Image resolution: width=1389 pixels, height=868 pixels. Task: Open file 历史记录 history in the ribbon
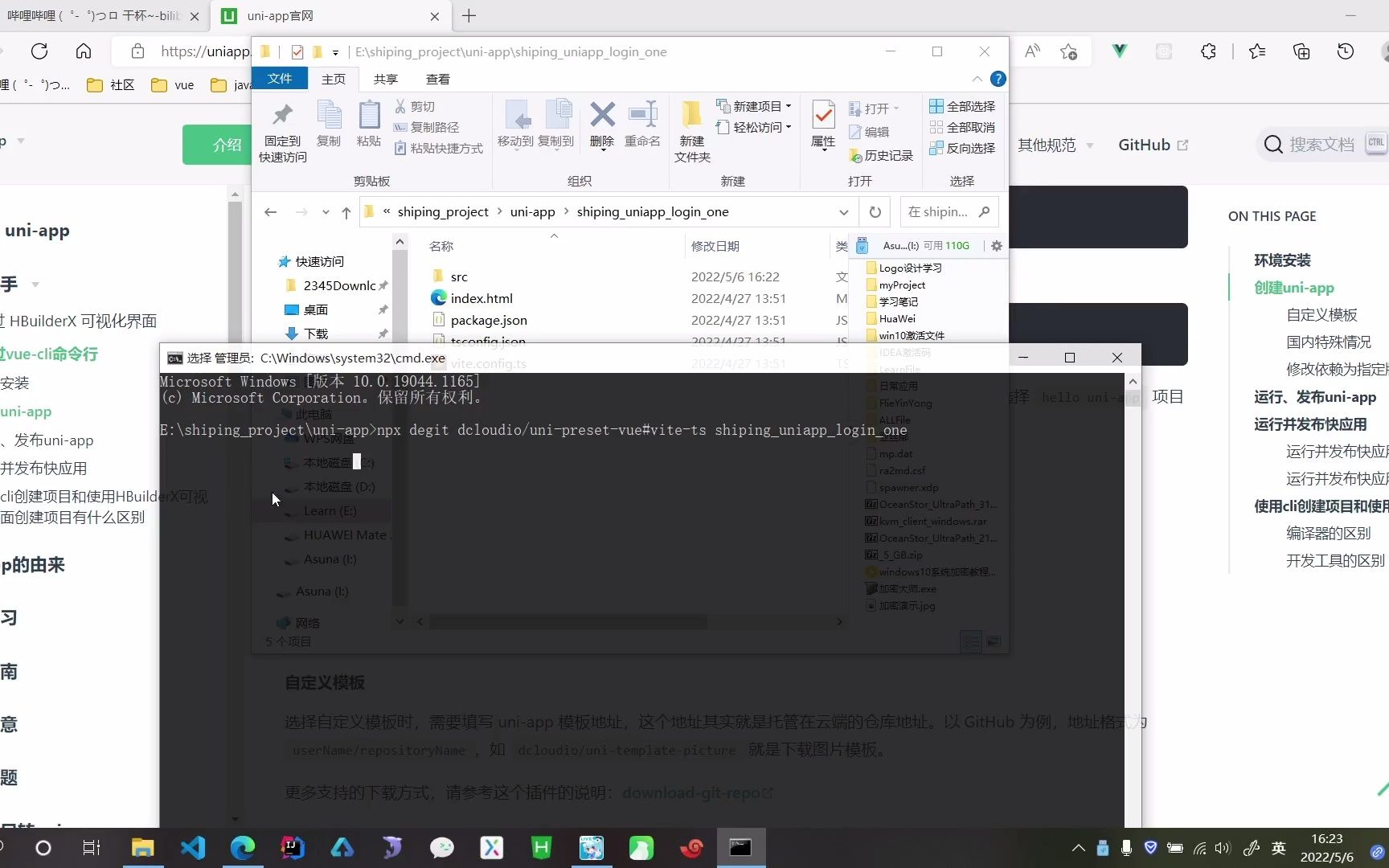pos(882,155)
